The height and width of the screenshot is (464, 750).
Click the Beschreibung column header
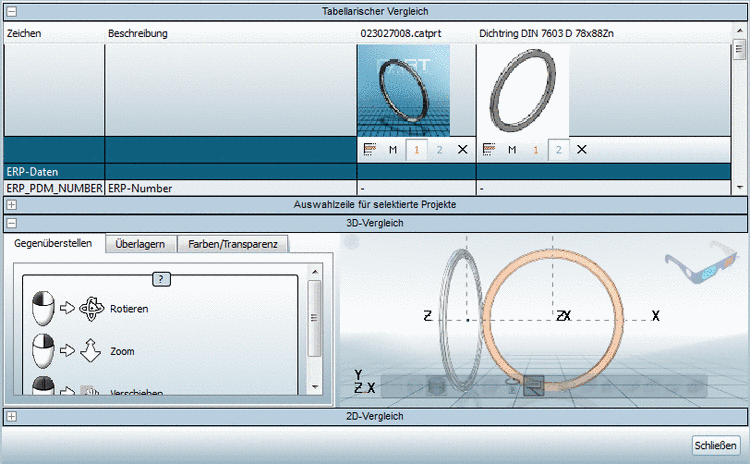(x=138, y=33)
